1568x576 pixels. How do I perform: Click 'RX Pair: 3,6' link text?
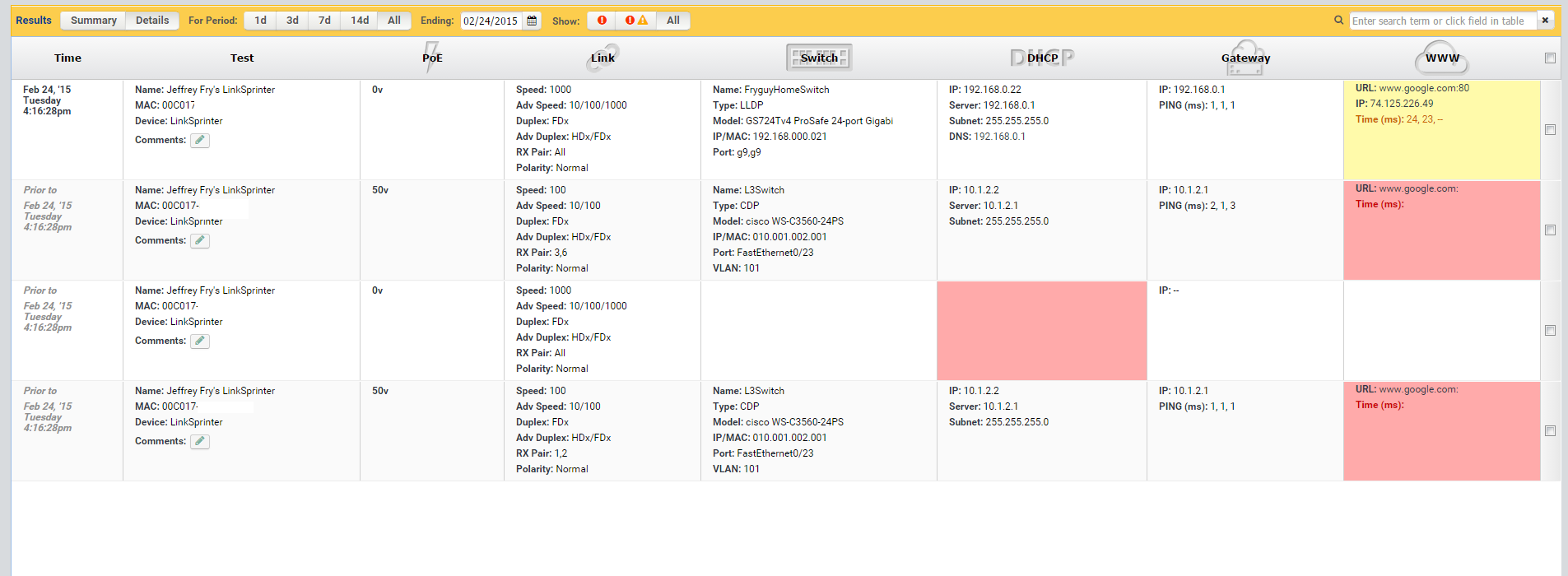pyautogui.click(x=542, y=253)
